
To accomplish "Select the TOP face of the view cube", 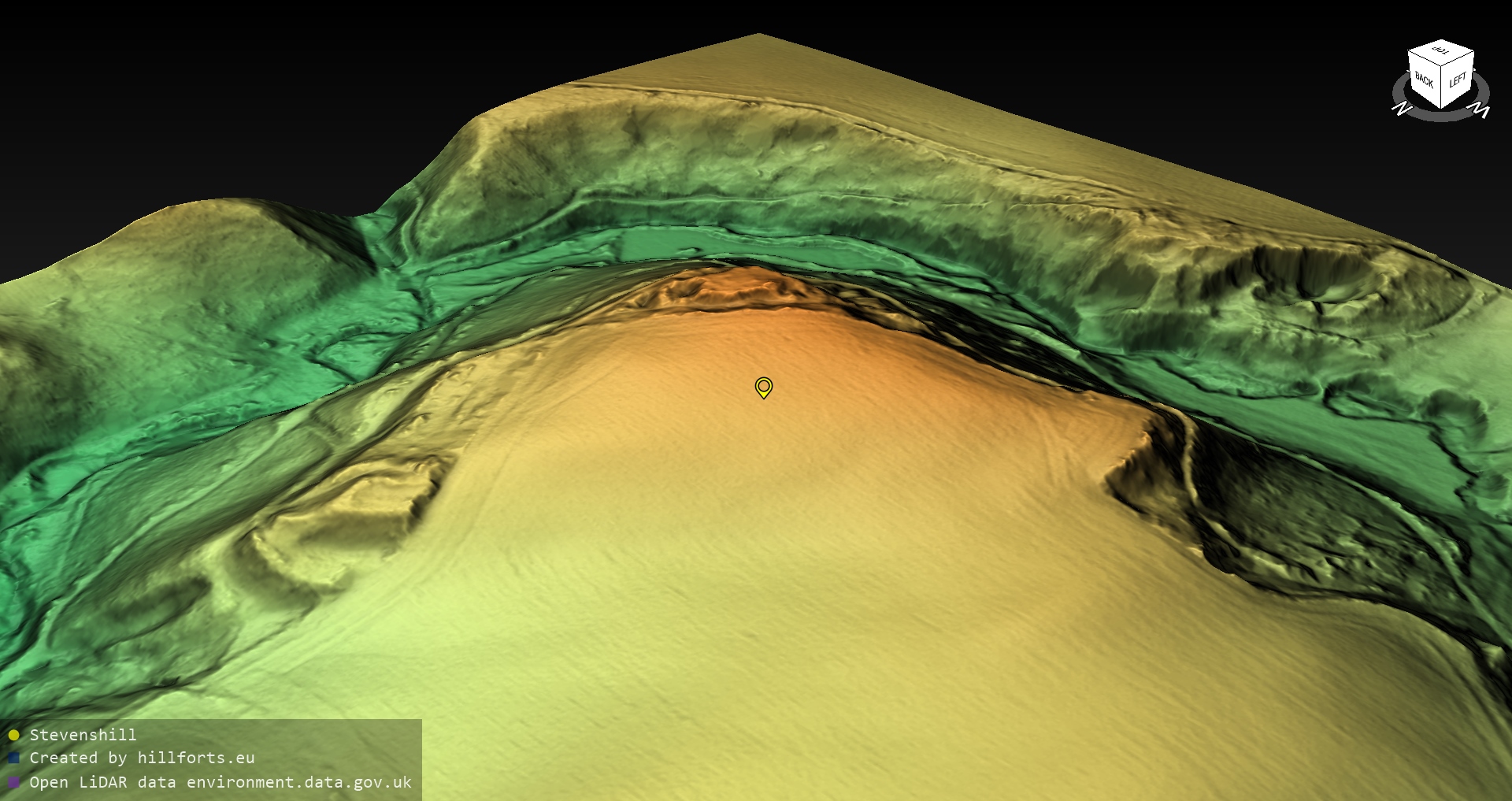I will [x=1441, y=52].
